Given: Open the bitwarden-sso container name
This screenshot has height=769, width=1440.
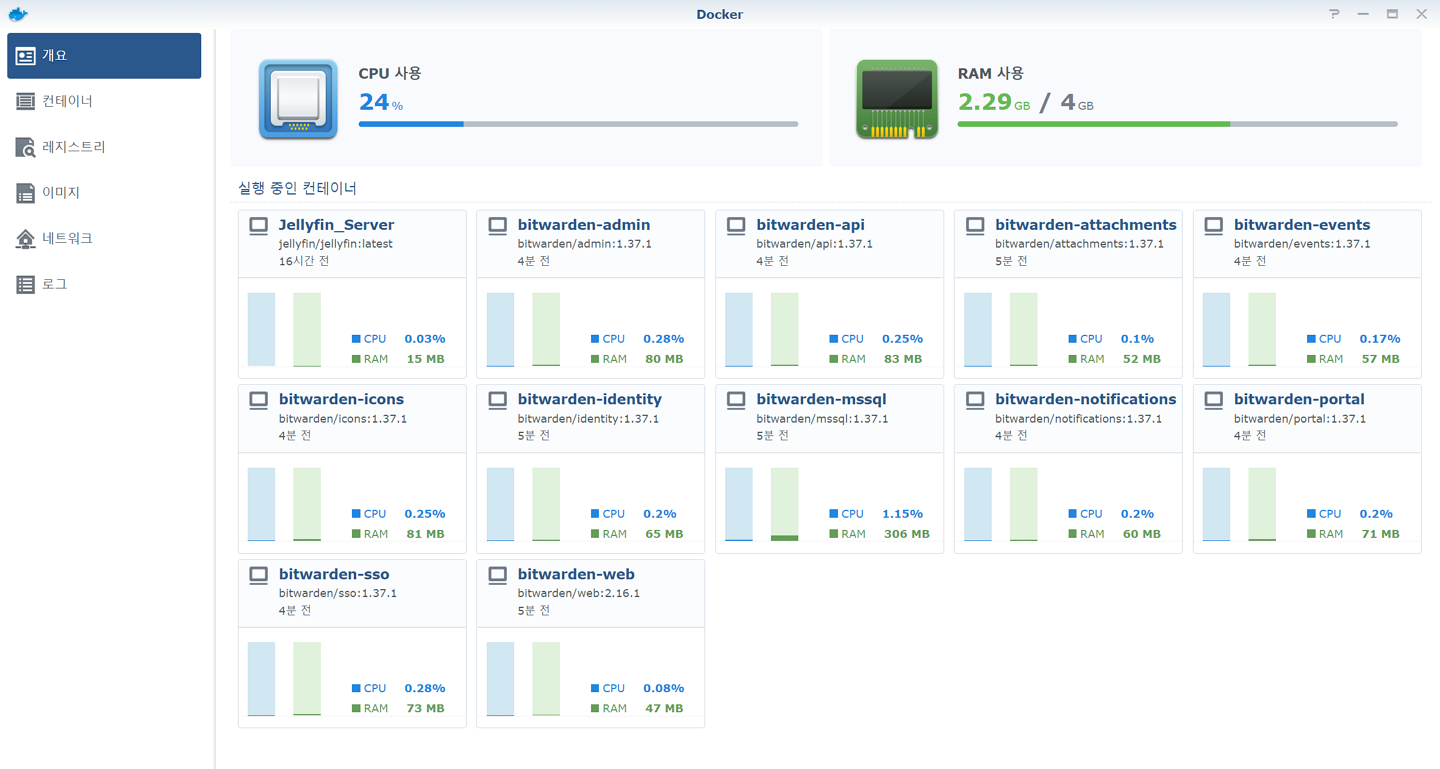Looking at the screenshot, I should [x=334, y=574].
